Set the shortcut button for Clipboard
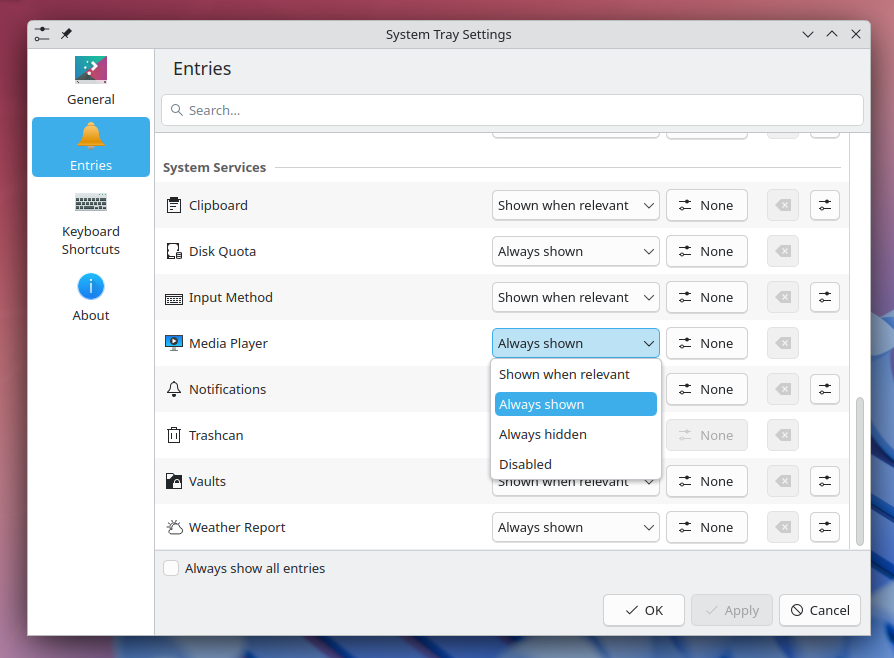The height and width of the screenshot is (658, 894). (707, 205)
